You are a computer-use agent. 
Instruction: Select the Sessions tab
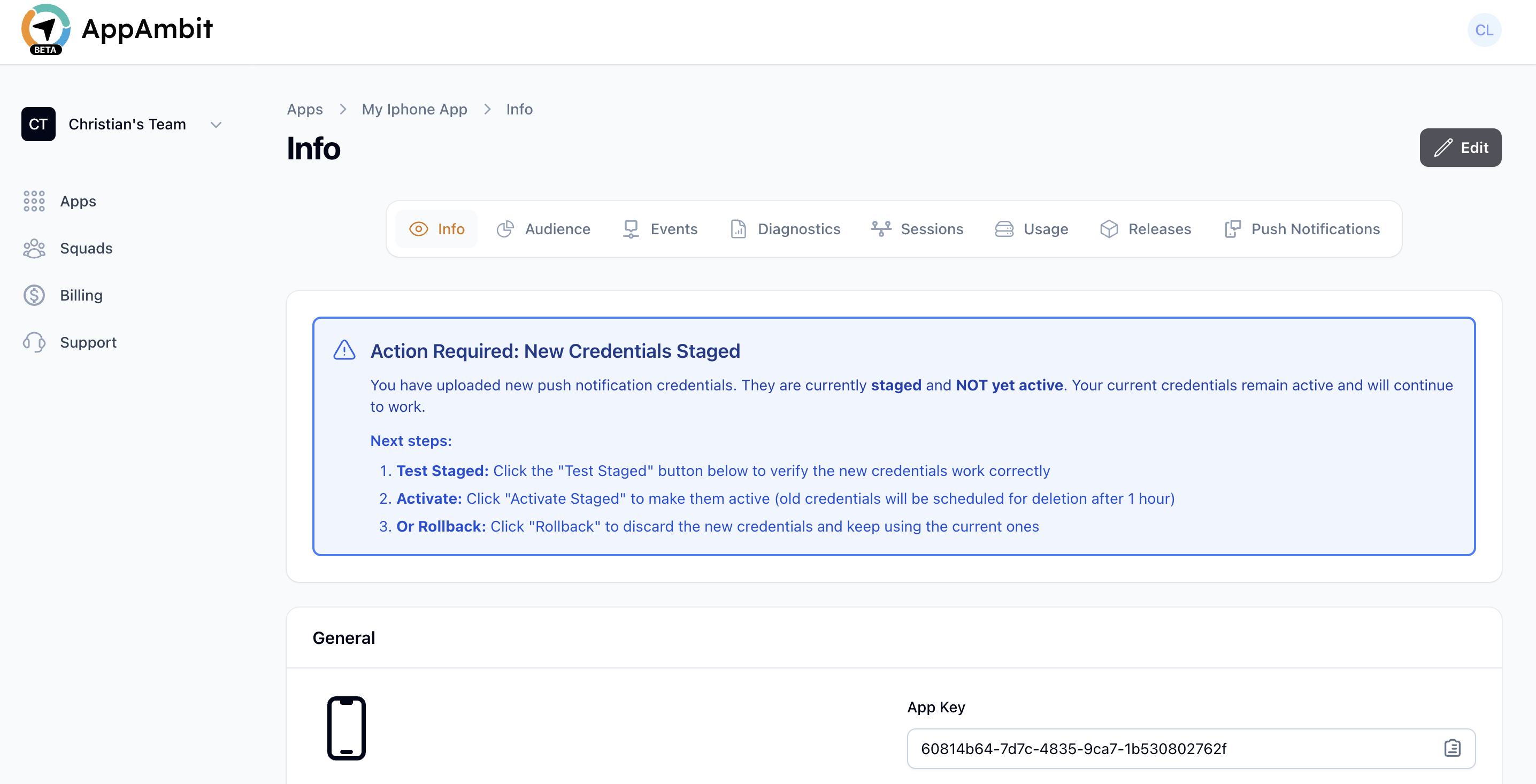click(x=917, y=229)
